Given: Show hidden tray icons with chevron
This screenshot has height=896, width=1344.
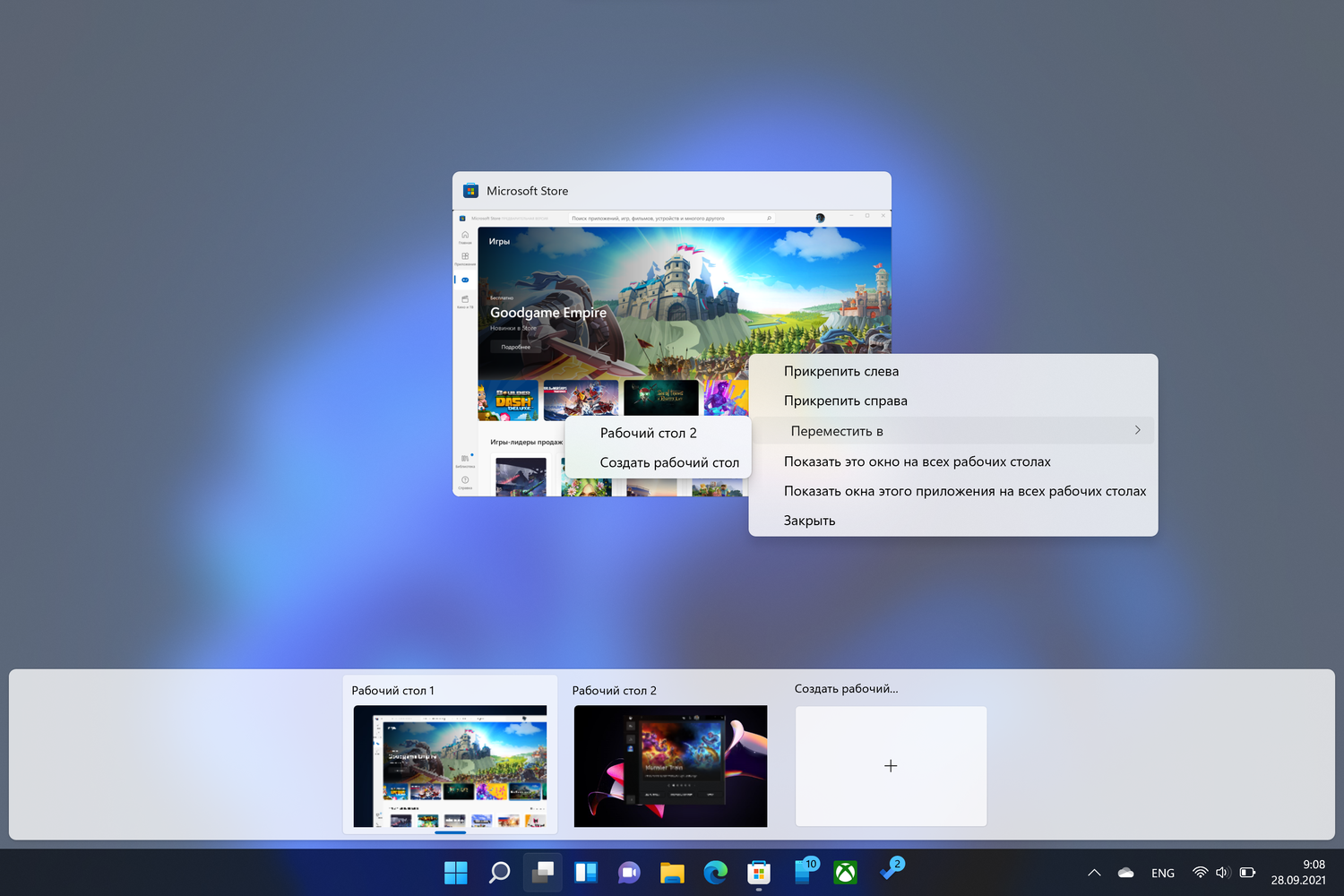Looking at the screenshot, I should 1094,873.
